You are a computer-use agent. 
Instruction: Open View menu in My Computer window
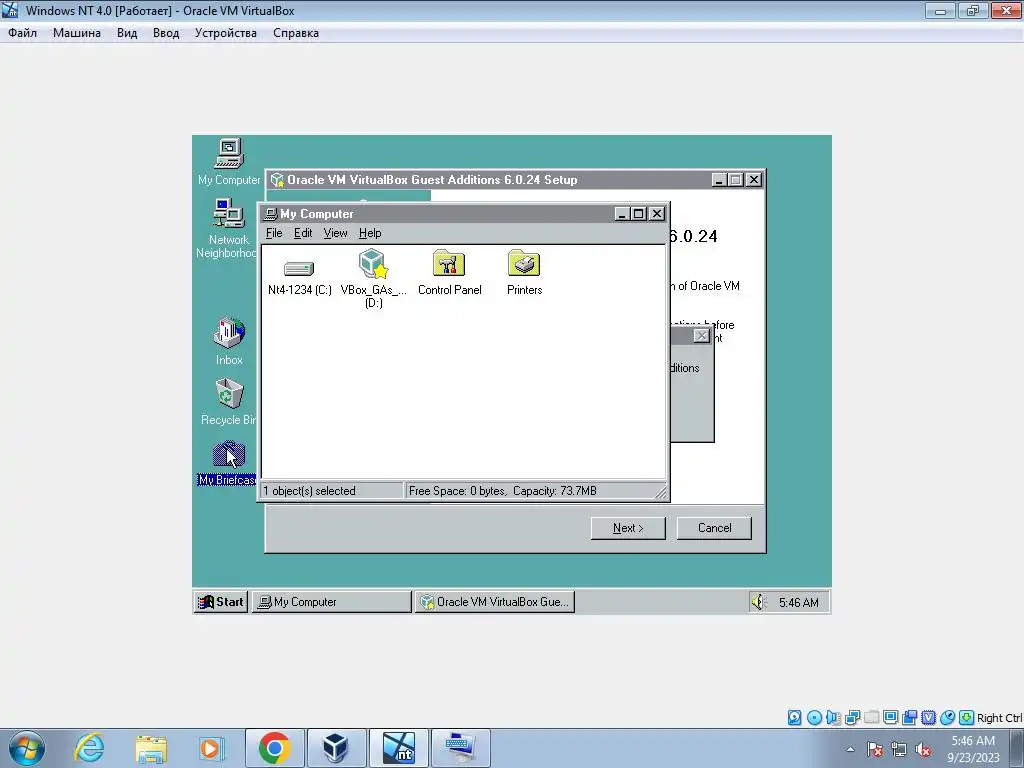coord(336,233)
